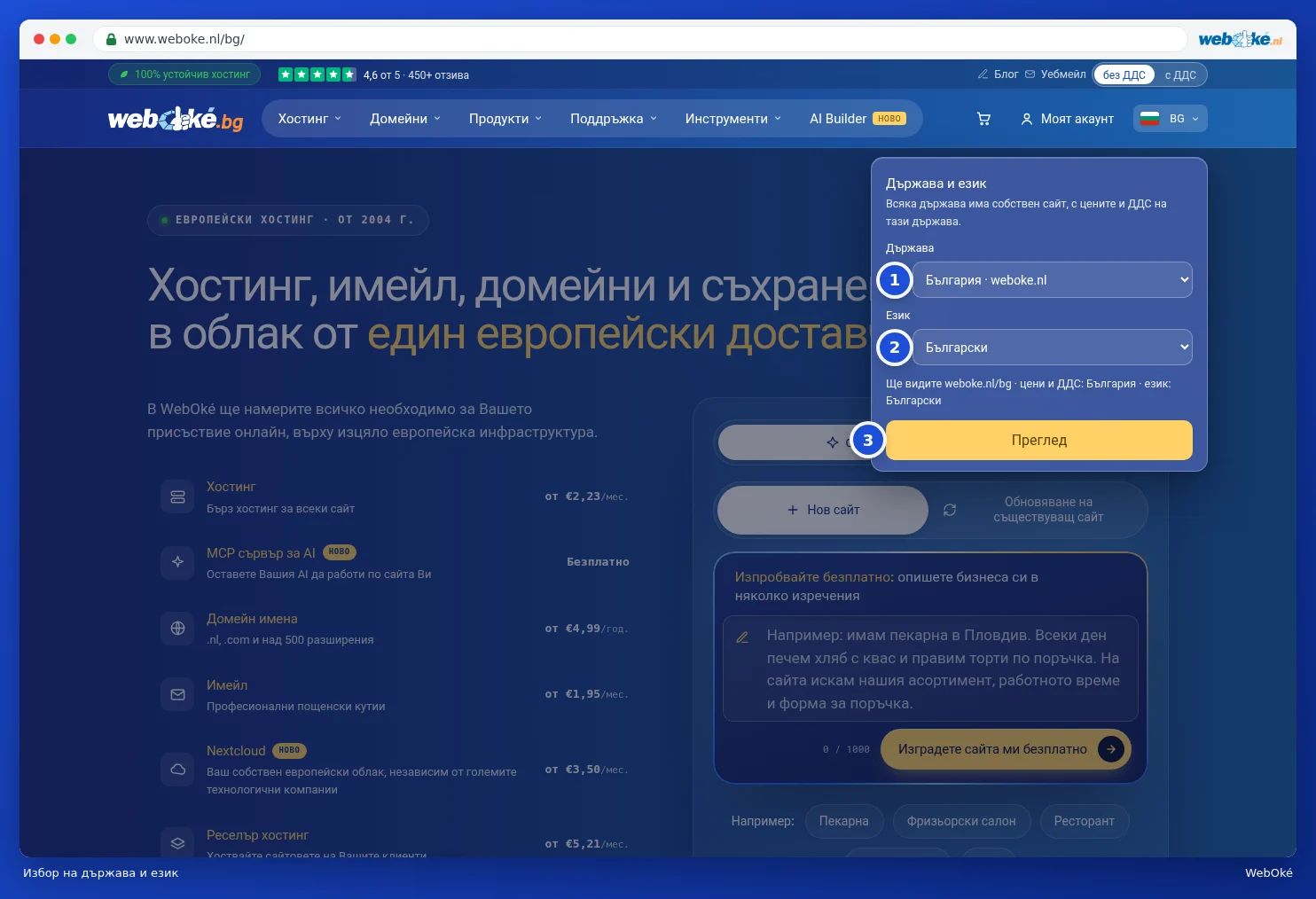1316x899 pixels.
Task: Choose the Фризьорски салон example chip
Action: [961, 821]
